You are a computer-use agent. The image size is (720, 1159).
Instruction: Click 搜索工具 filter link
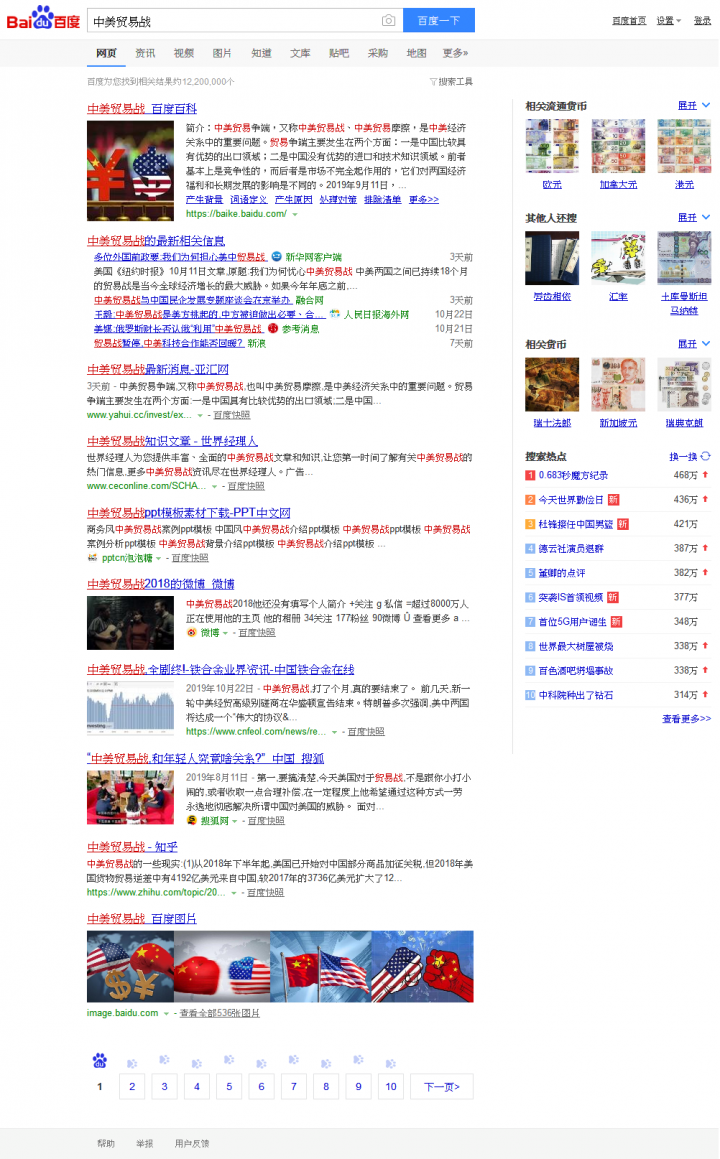(x=455, y=82)
